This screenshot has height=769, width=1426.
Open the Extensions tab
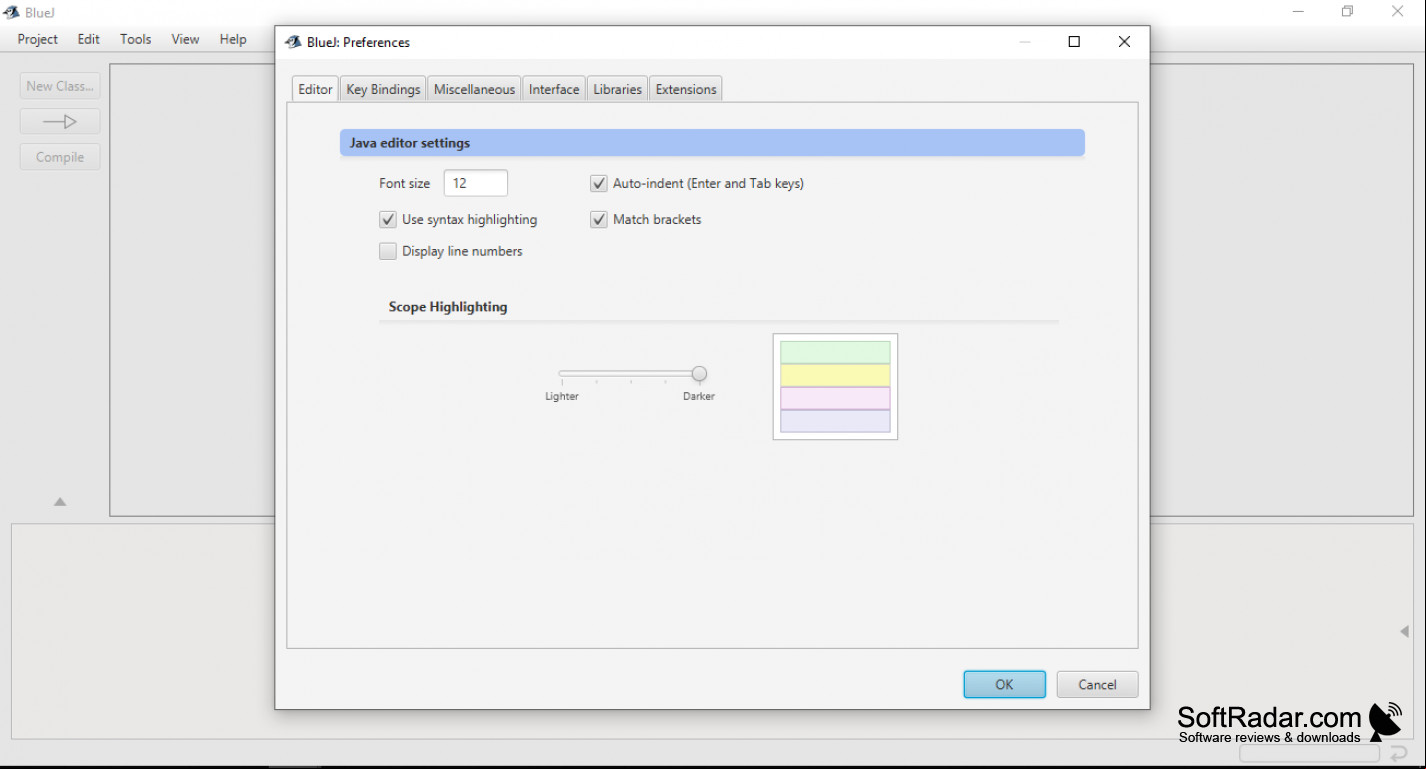686,89
